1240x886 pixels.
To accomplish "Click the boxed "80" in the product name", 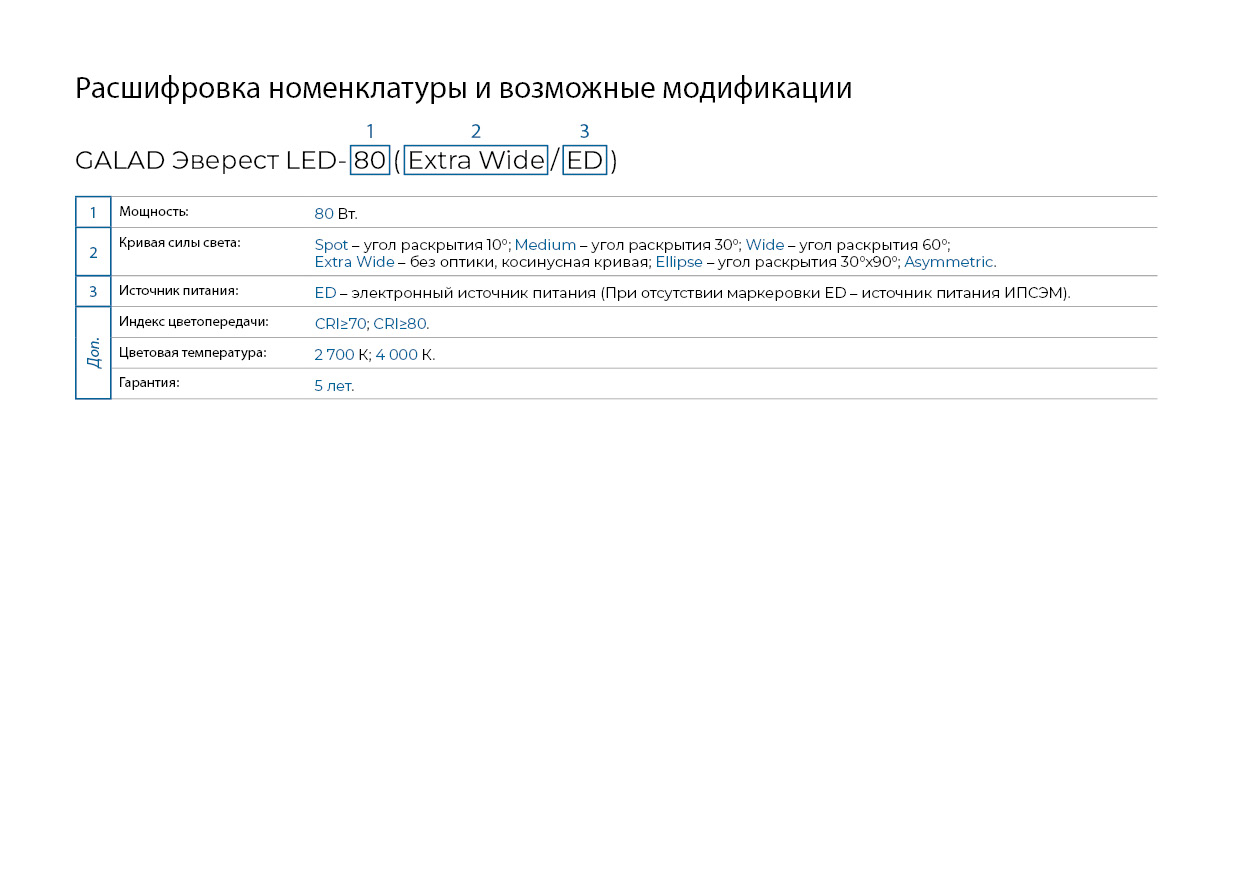I will (x=369, y=160).
